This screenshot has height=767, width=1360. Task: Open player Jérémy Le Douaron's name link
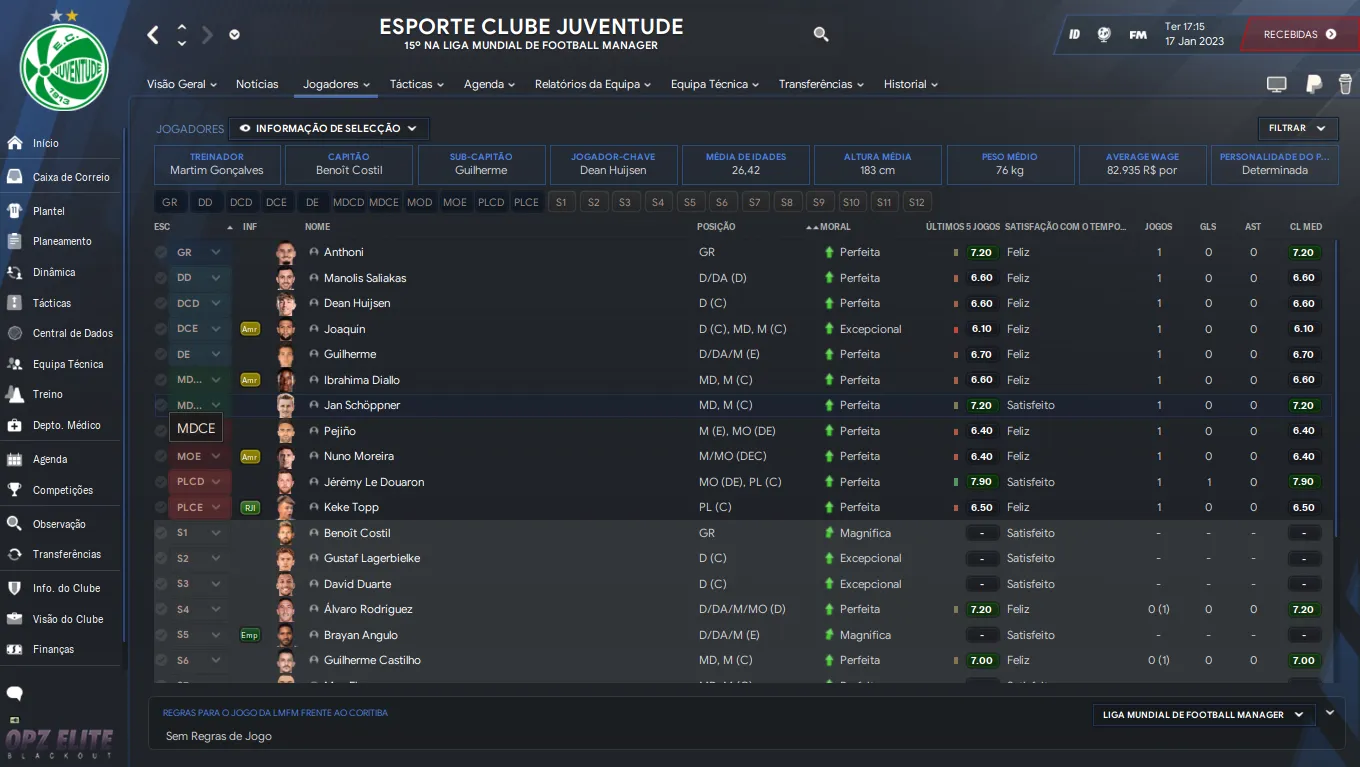point(373,482)
